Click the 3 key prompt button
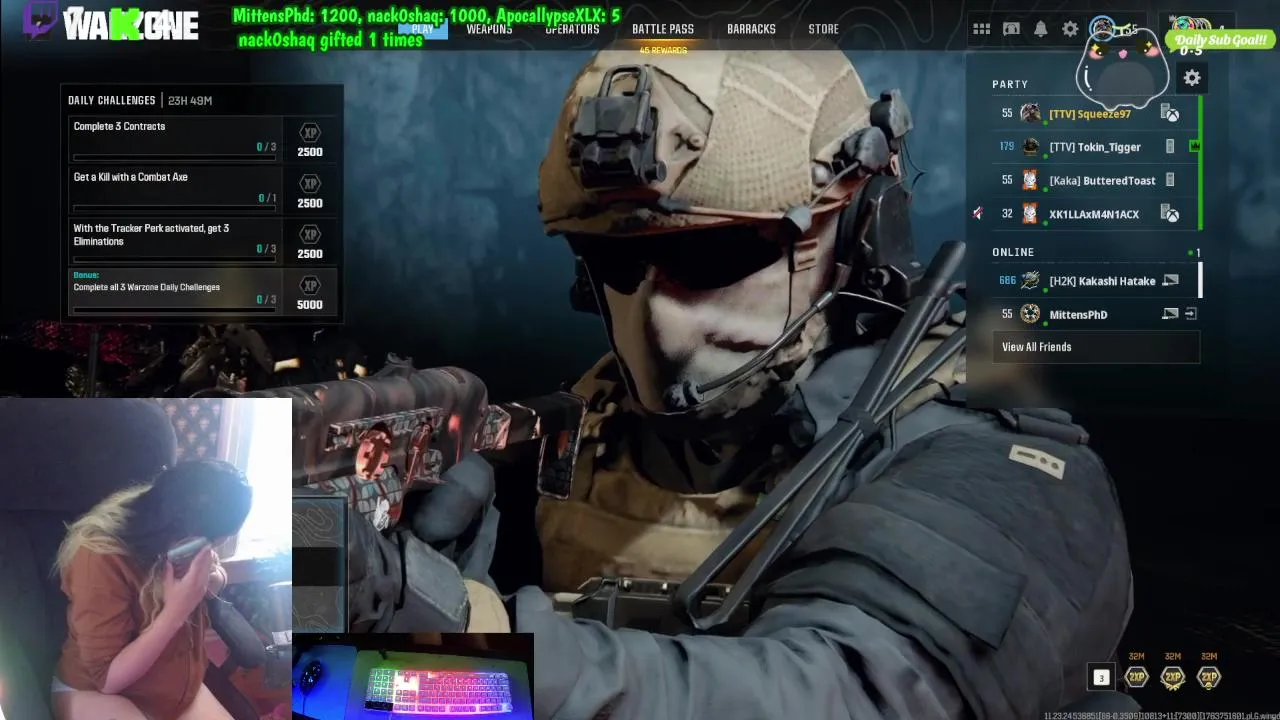1280x720 pixels. 1101,678
